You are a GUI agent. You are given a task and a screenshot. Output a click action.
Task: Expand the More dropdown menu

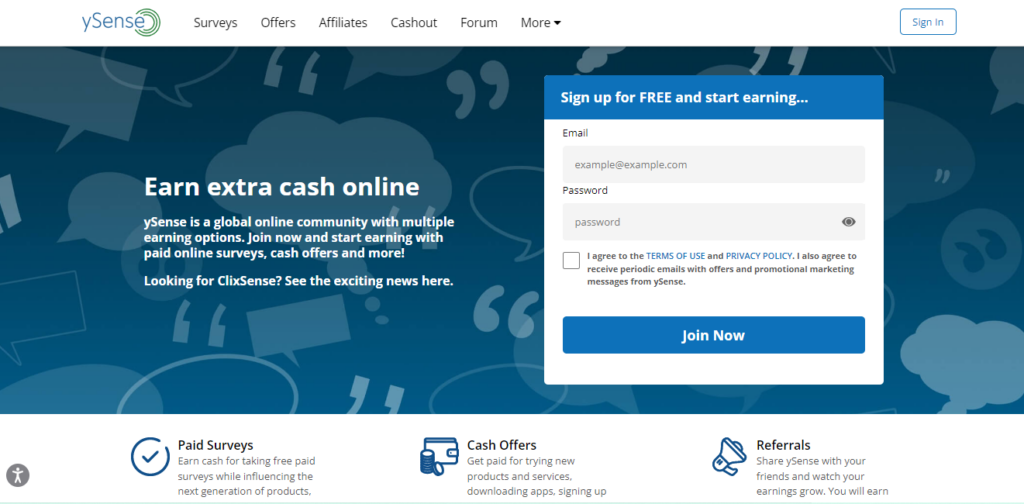tap(541, 23)
